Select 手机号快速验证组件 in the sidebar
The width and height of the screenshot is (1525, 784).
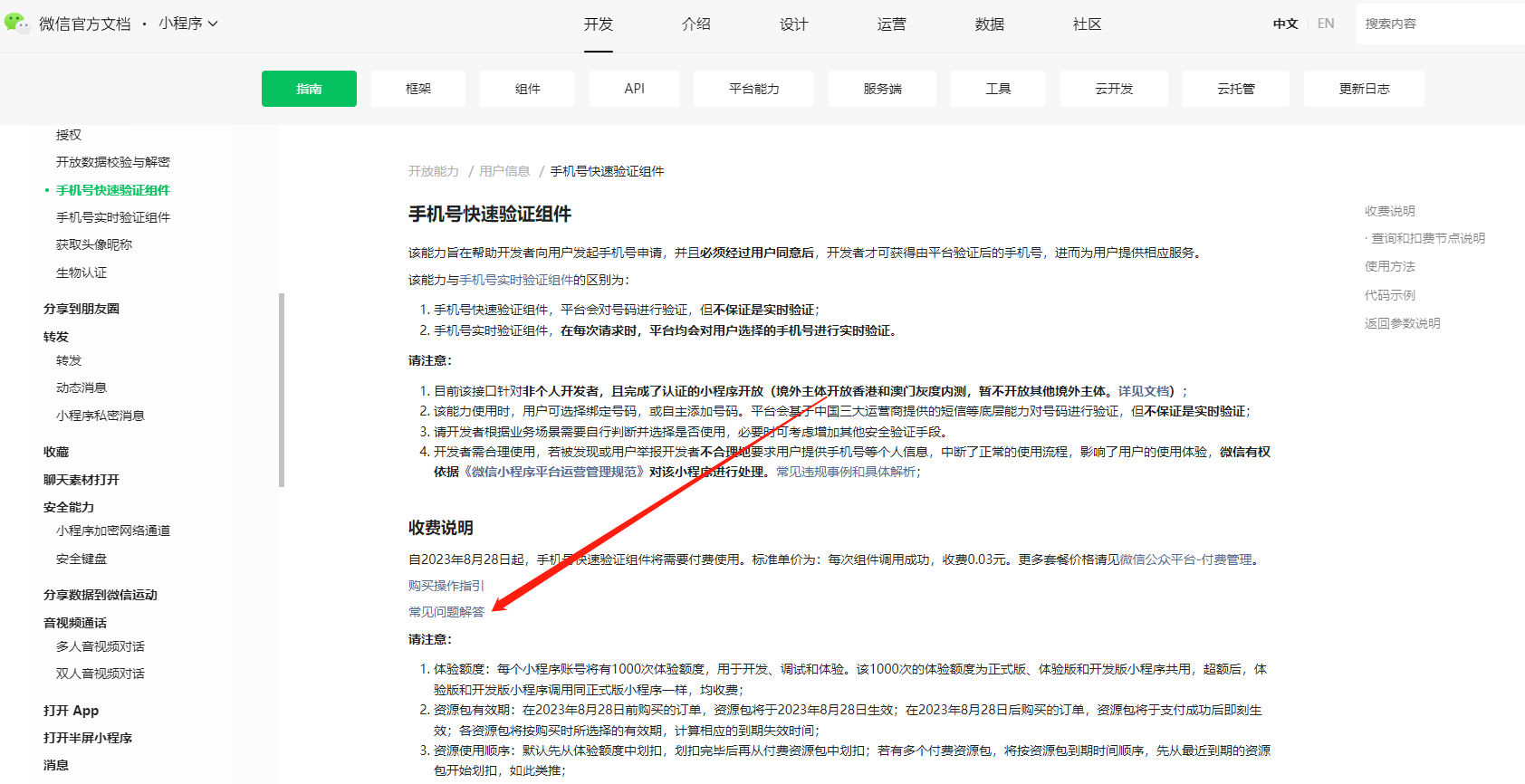coord(113,190)
